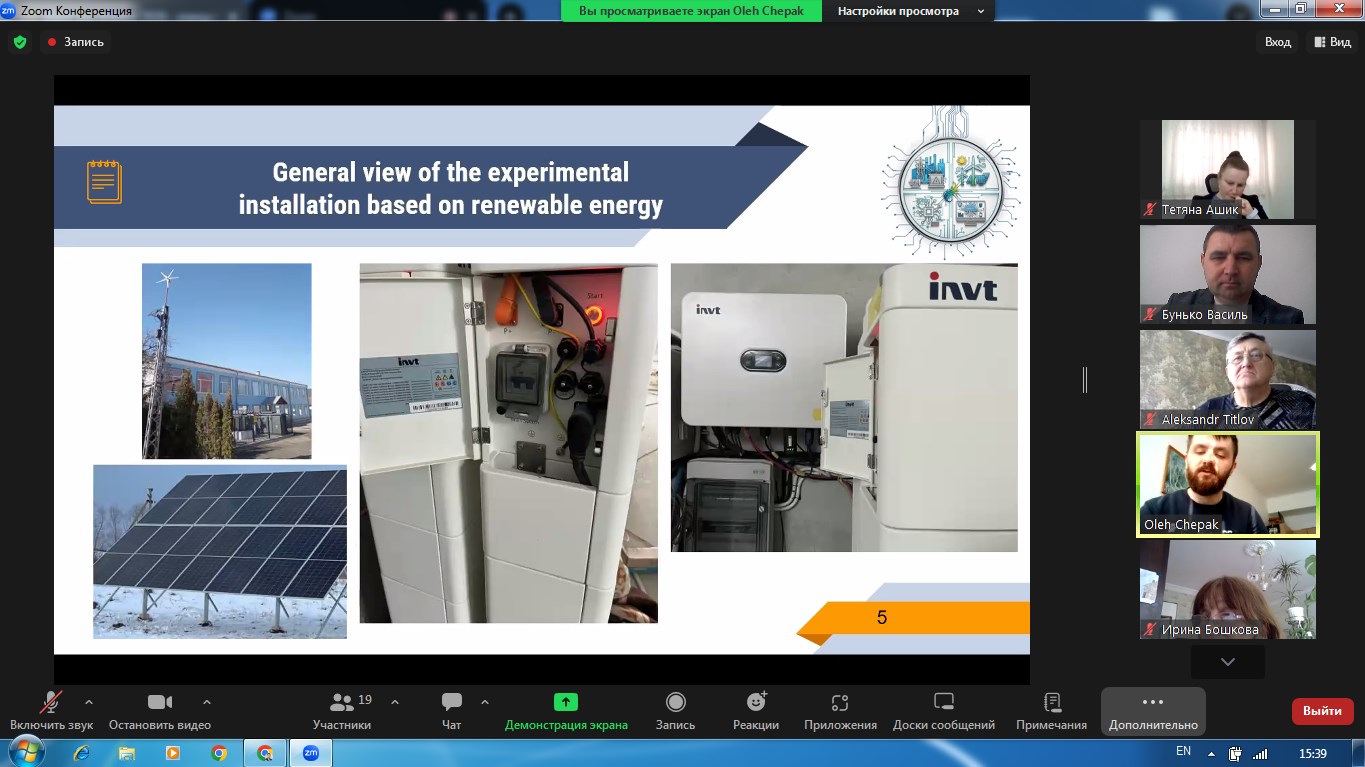Screen dimensions: 1365x767
Task: Expand chat options arrow beside Чат
Action: click(x=485, y=702)
